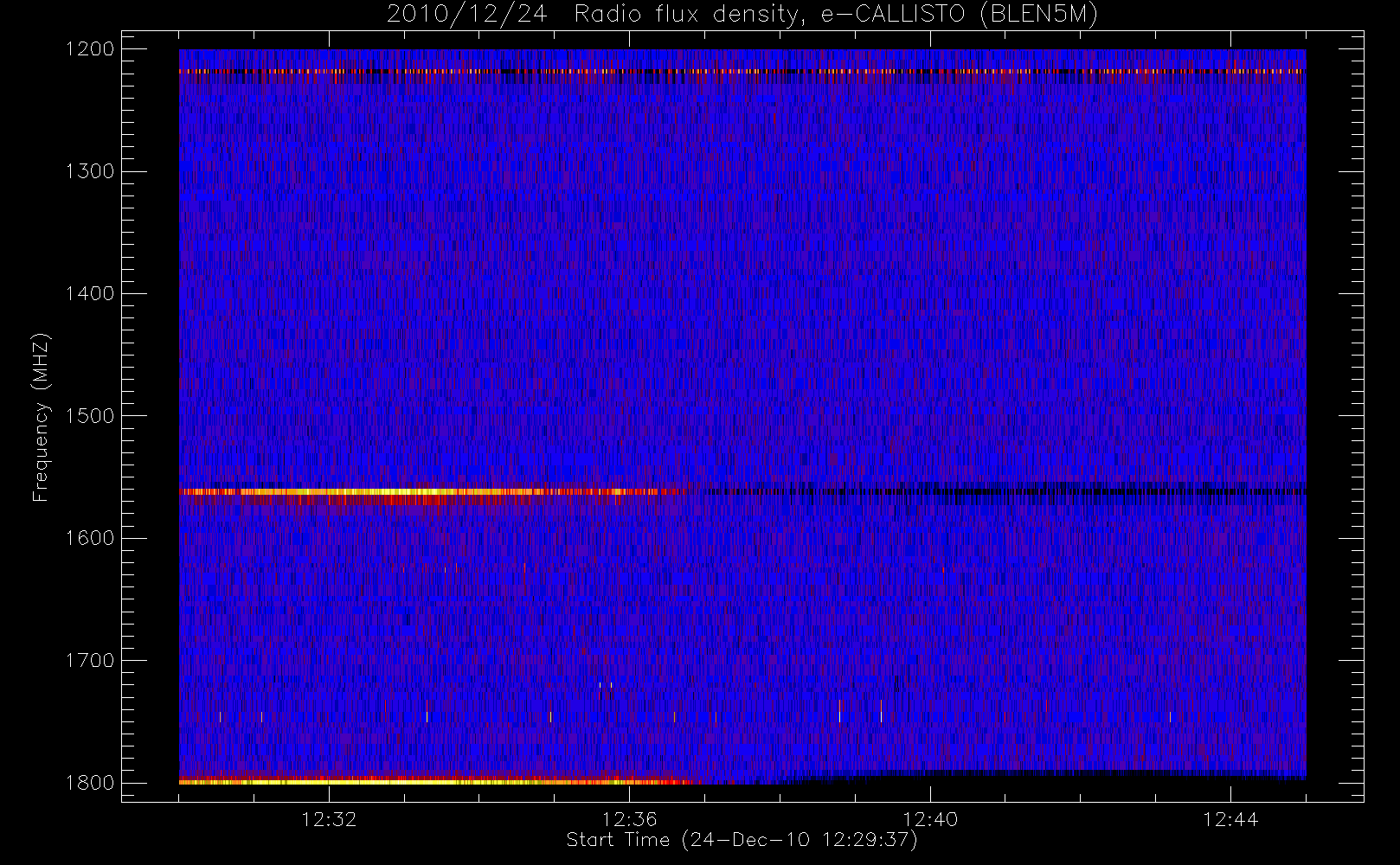This screenshot has height=865, width=1400.
Task: Click the 12:44 time tick label
Action: [1230, 819]
